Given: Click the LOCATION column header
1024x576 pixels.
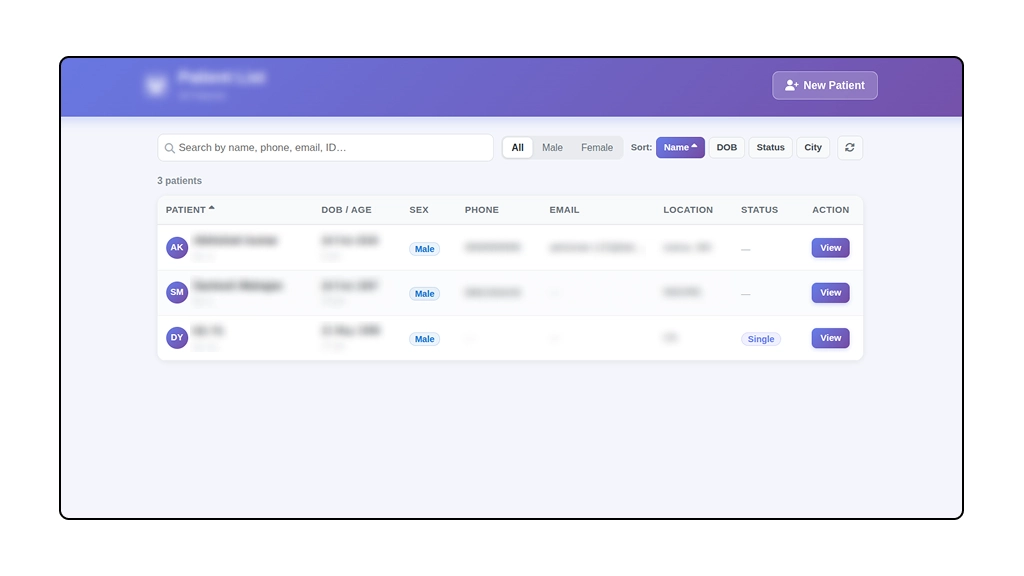Looking at the screenshot, I should click(688, 210).
